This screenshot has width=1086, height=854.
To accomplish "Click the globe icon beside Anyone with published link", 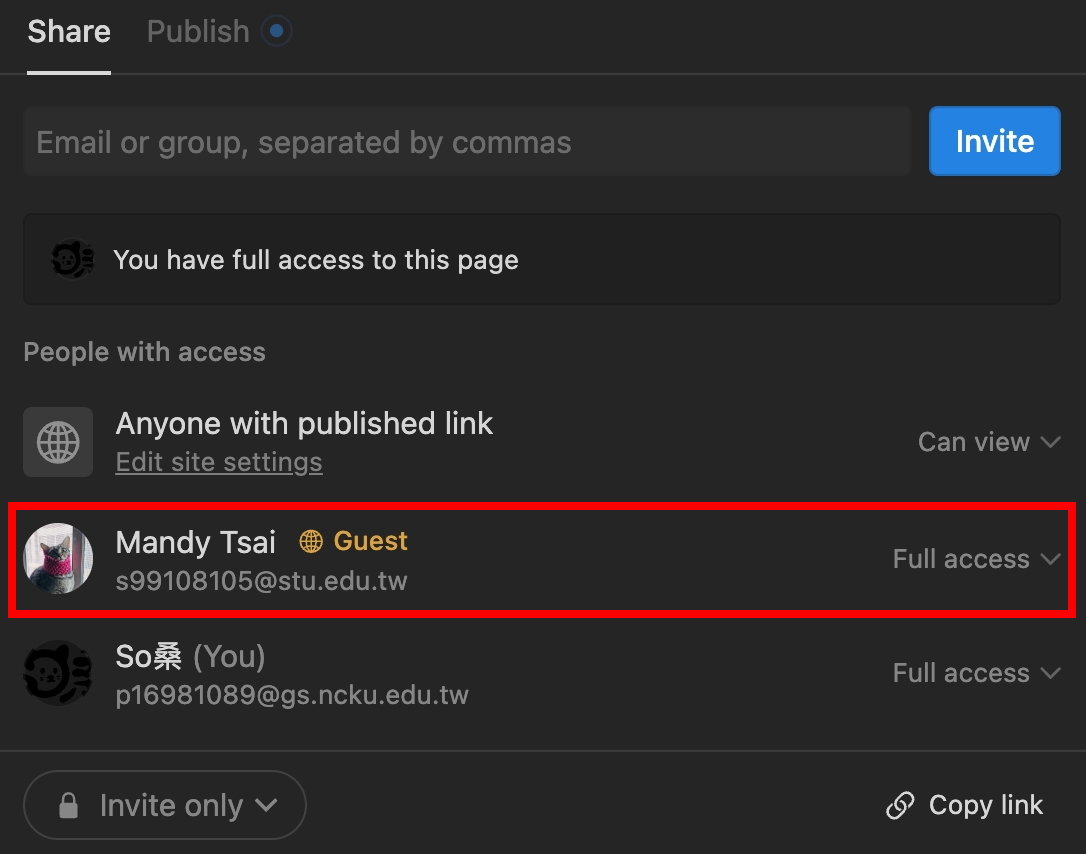I will tap(58, 442).
